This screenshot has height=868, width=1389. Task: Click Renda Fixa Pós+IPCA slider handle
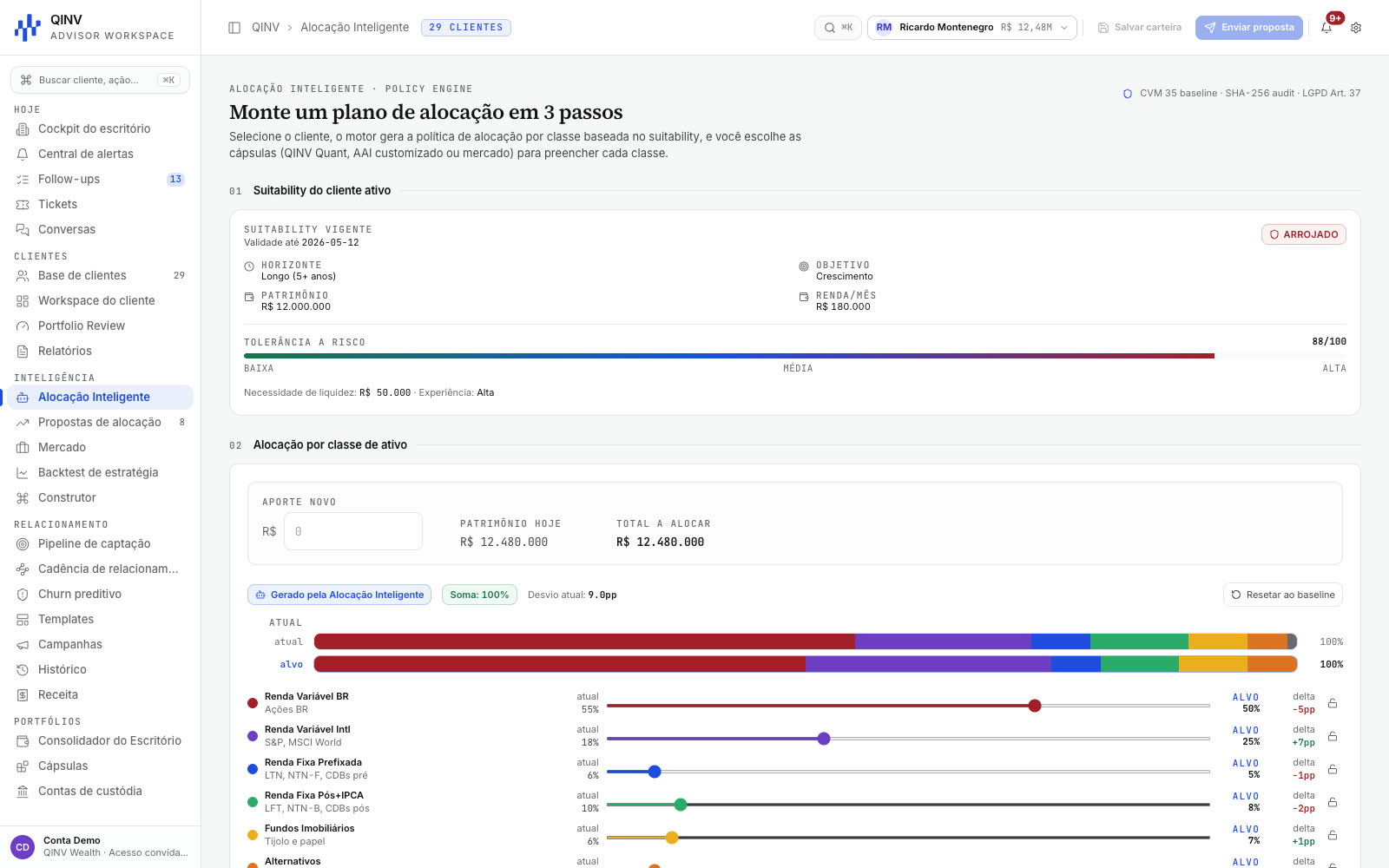(x=681, y=805)
